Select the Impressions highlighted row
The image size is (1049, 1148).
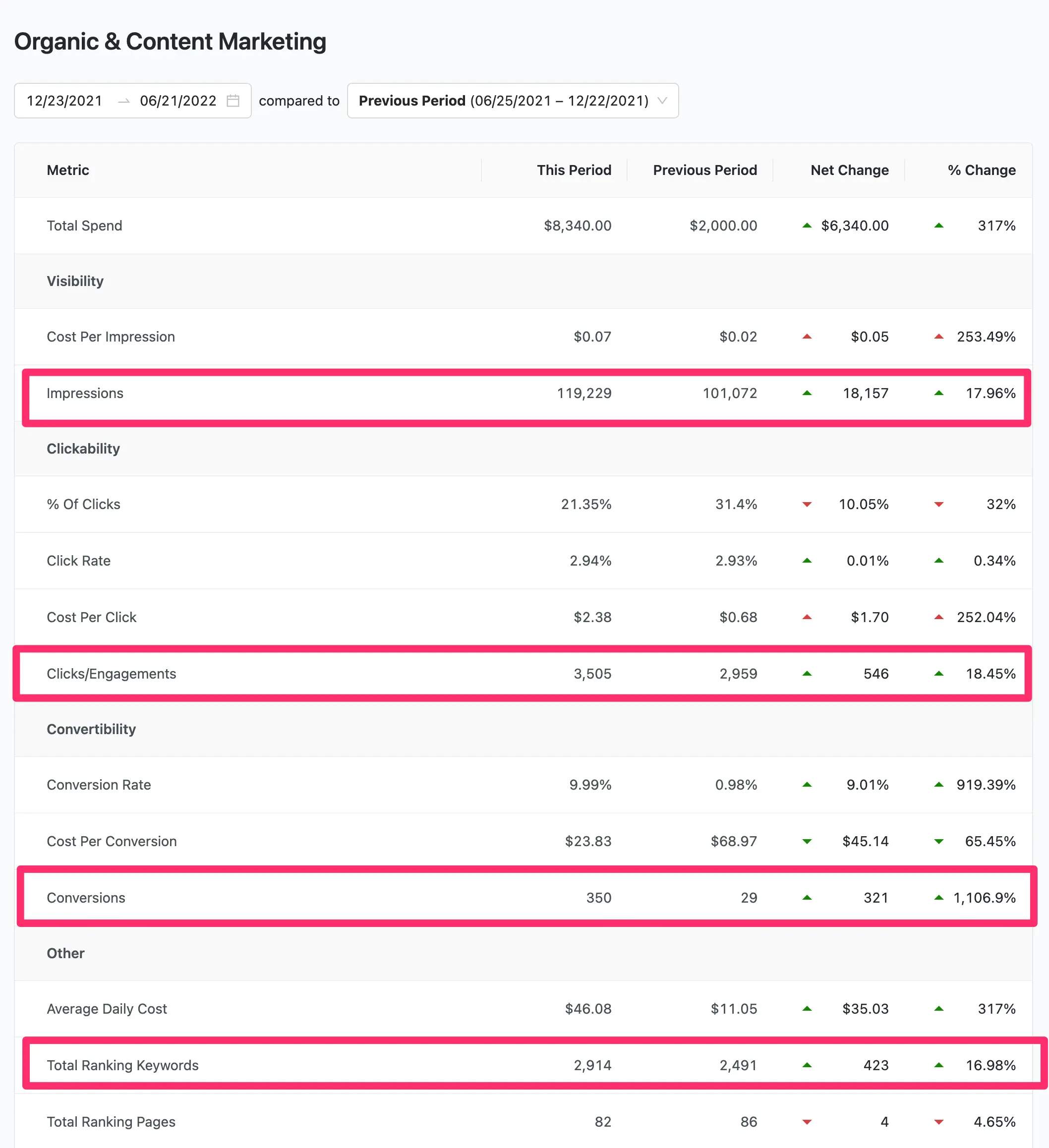[513, 393]
